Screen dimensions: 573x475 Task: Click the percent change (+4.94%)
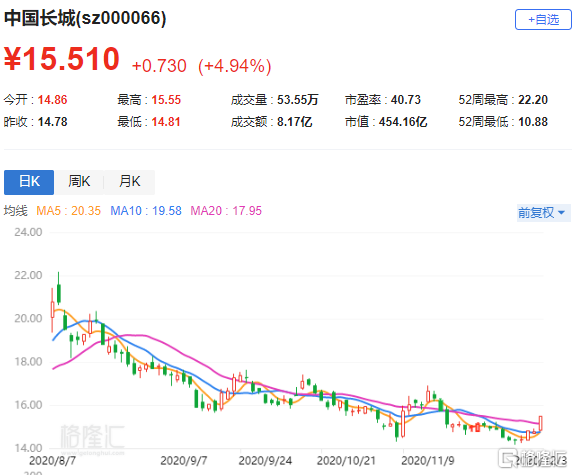click(235, 66)
